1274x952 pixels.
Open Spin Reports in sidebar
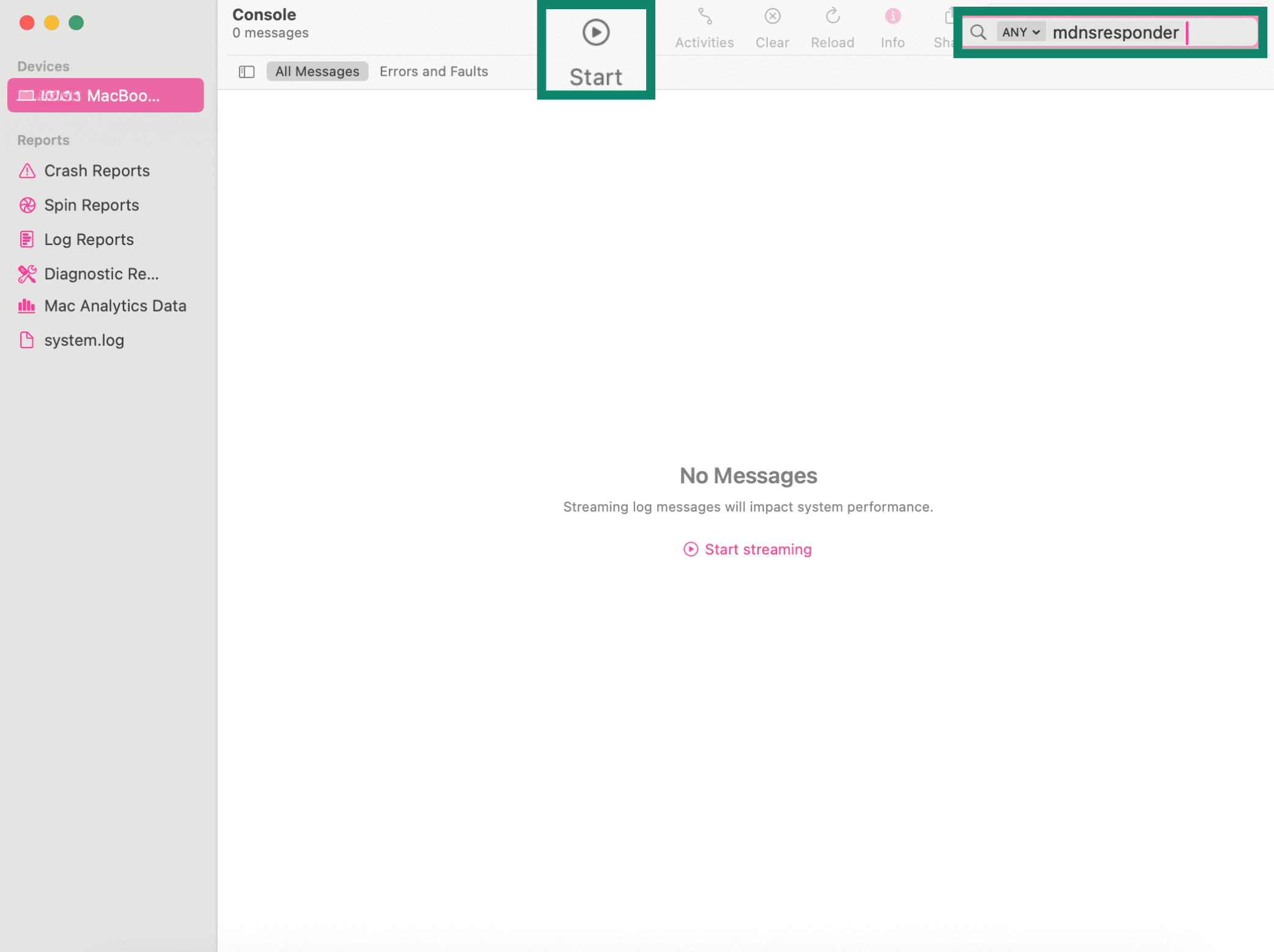(x=91, y=205)
